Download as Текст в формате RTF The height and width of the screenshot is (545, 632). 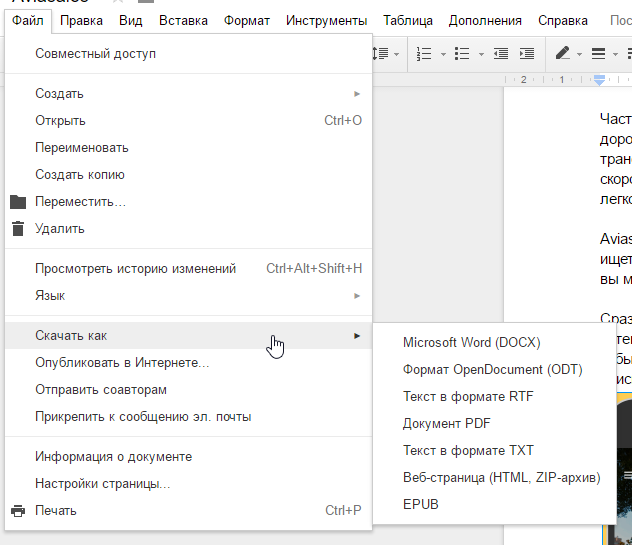click(x=495, y=397)
